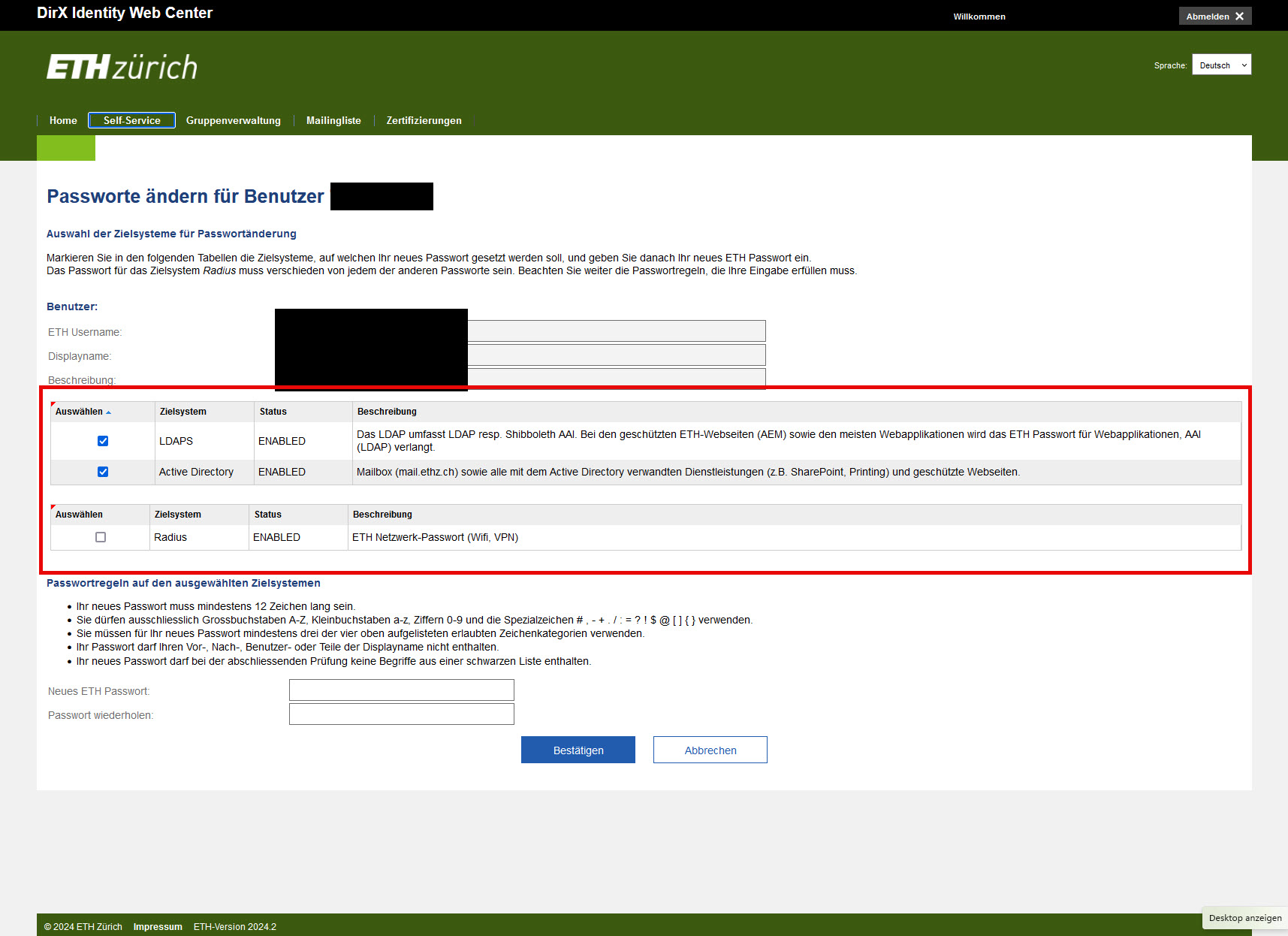Click the LDAPS cell
This screenshot has width=1288, height=936.
(176, 441)
